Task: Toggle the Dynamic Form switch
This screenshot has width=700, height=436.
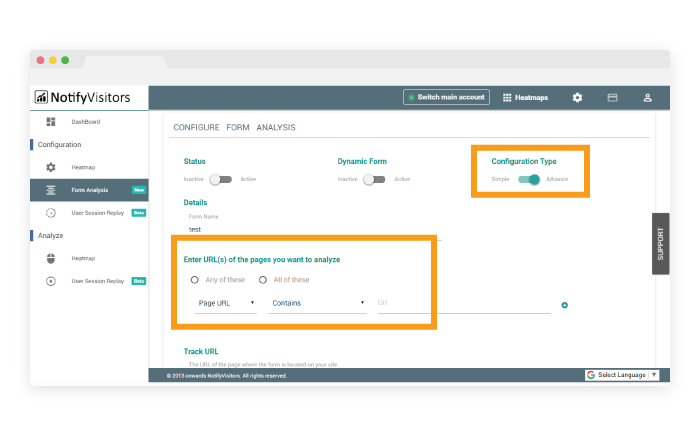Action: point(374,180)
